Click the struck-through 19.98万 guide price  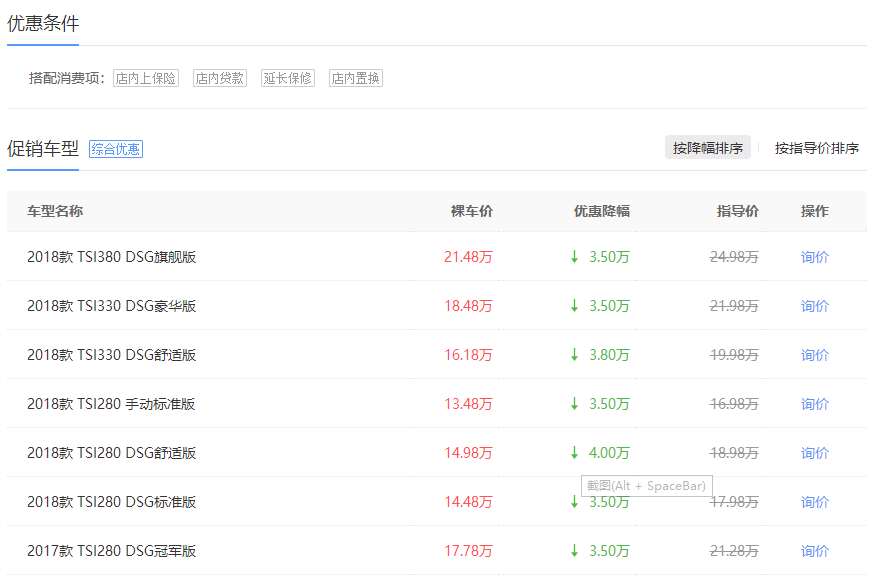[x=734, y=355]
